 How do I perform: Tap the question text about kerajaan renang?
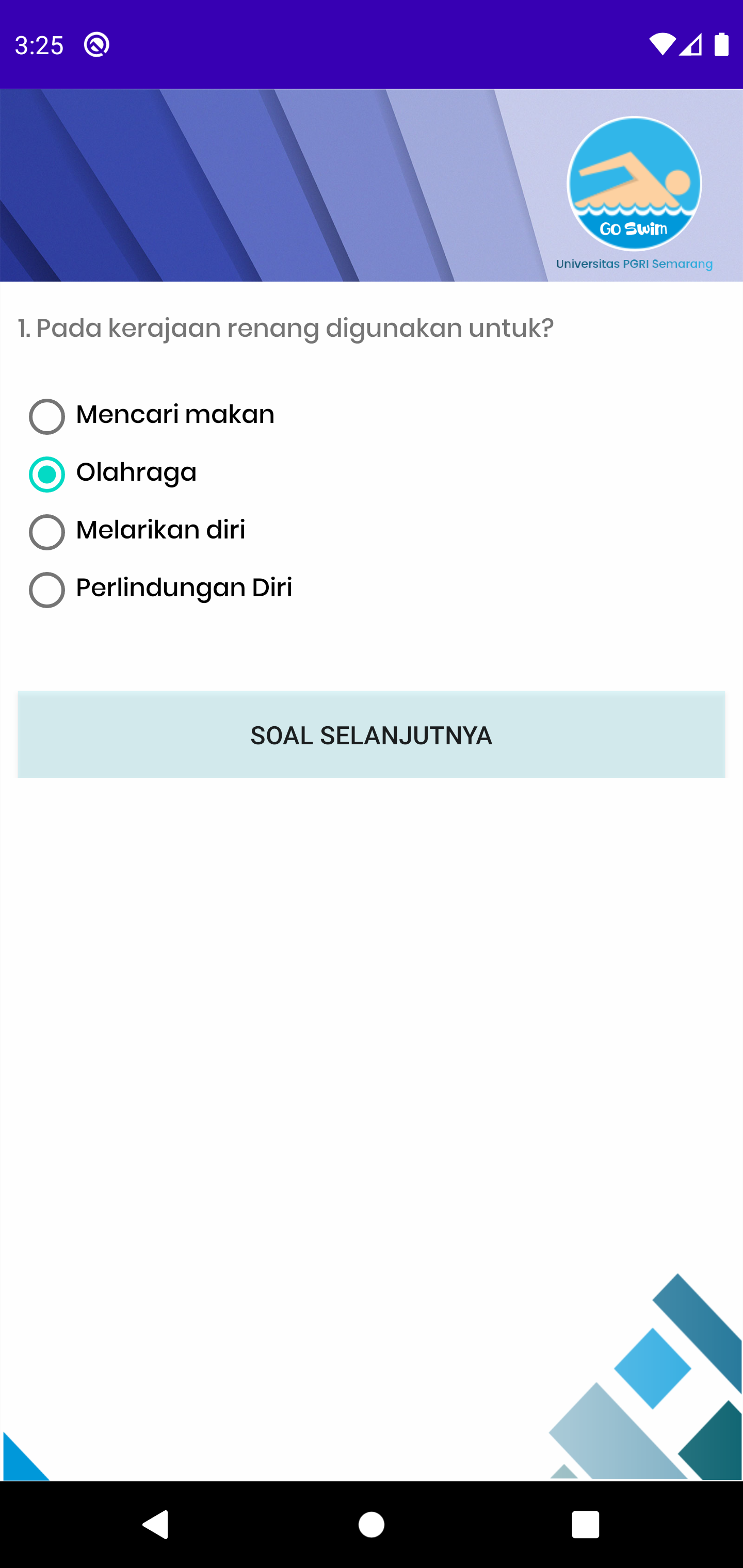click(x=286, y=328)
